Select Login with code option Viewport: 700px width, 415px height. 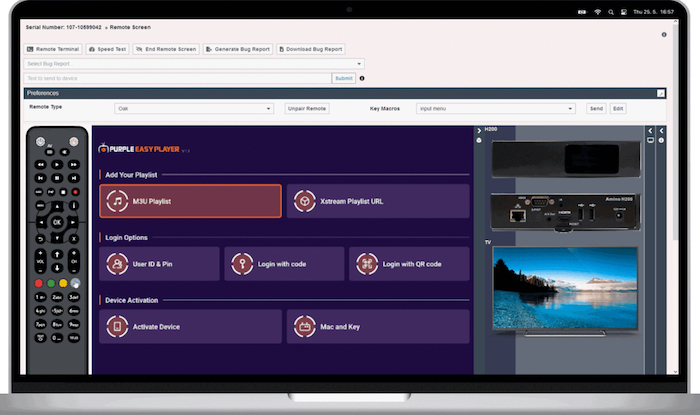(284, 264)
